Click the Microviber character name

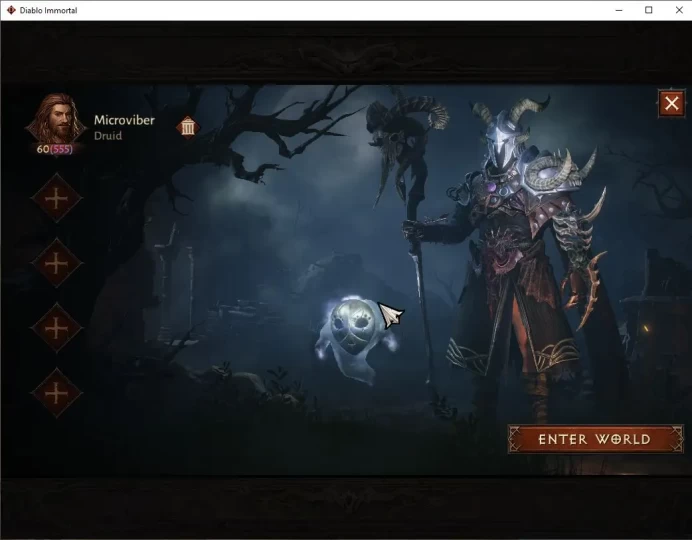point(124,120)
